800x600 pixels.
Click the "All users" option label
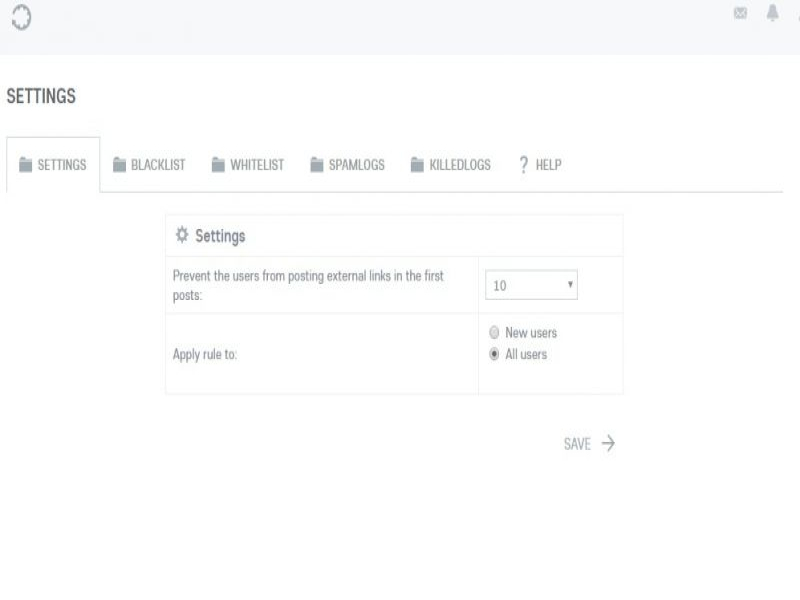pyautogui.click(x=526, y=354)
